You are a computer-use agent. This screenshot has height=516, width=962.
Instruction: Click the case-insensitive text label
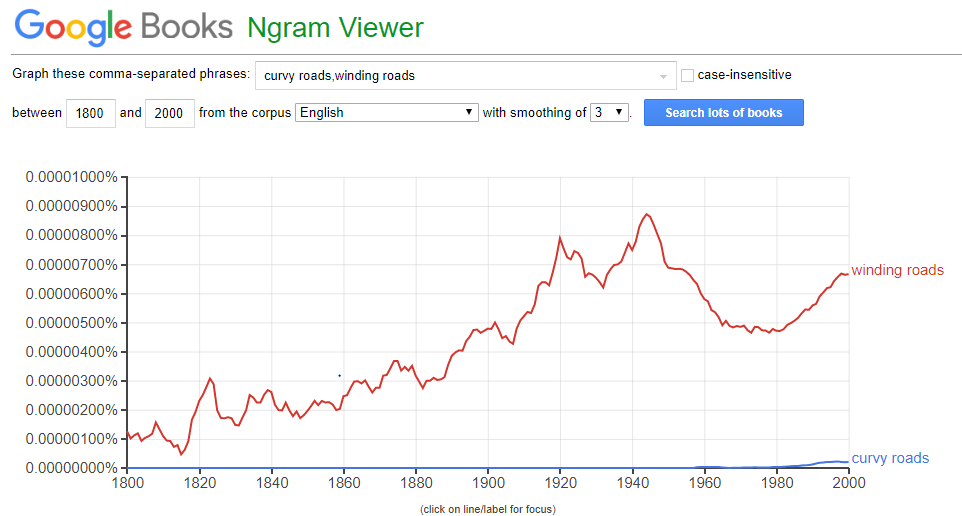(745, 75)
